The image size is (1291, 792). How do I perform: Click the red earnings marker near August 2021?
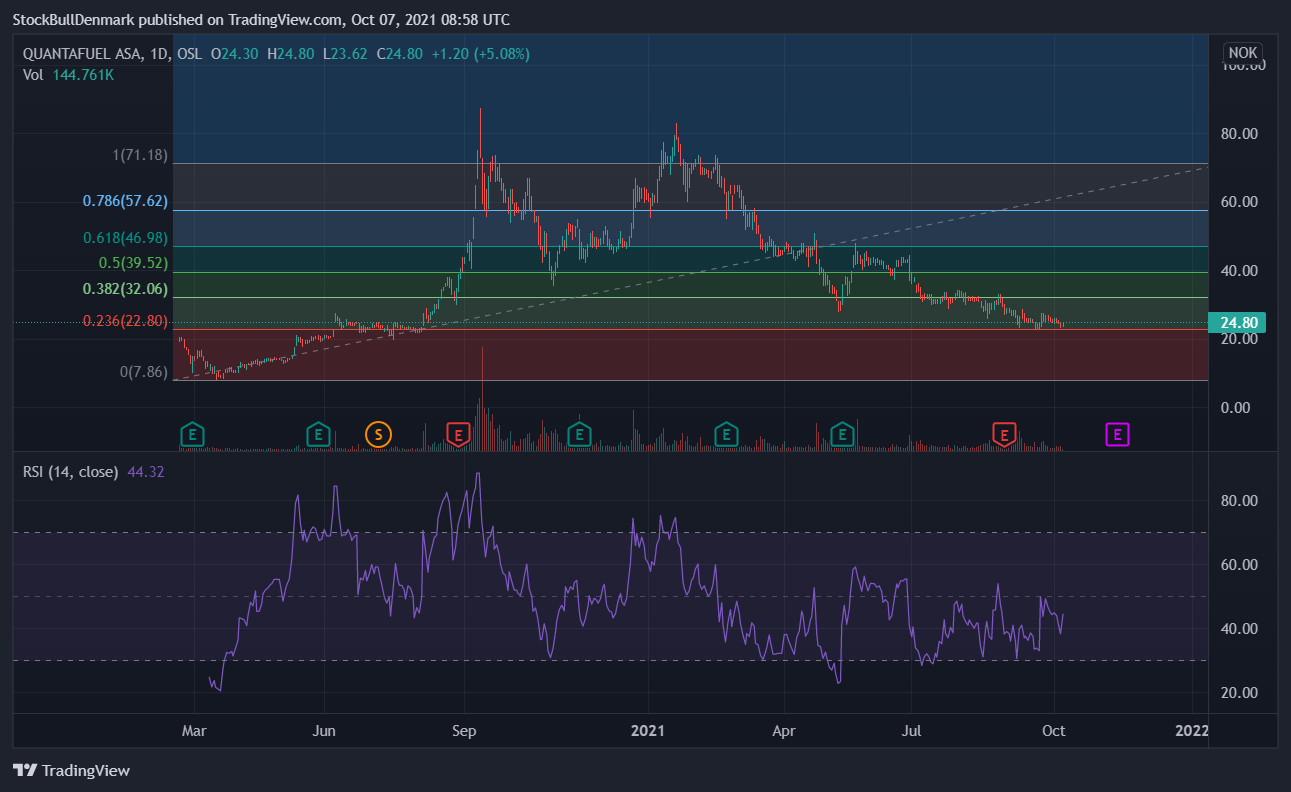pyautogui.click(x=1004, y=434)
